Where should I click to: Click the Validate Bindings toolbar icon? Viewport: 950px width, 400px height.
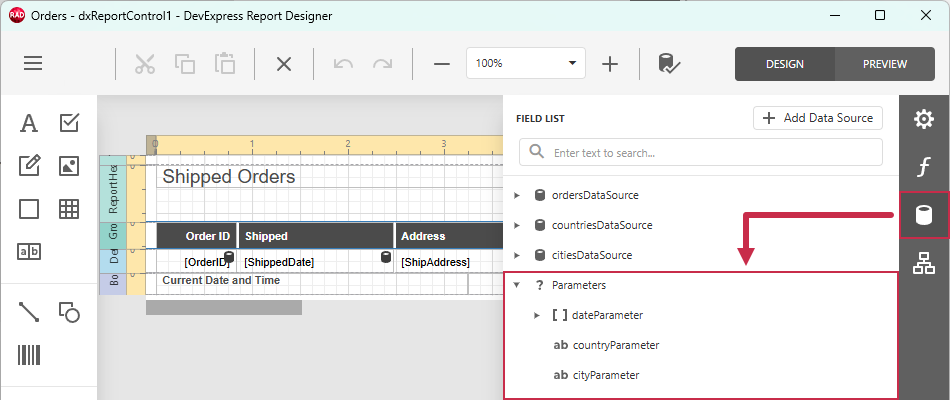669,64
